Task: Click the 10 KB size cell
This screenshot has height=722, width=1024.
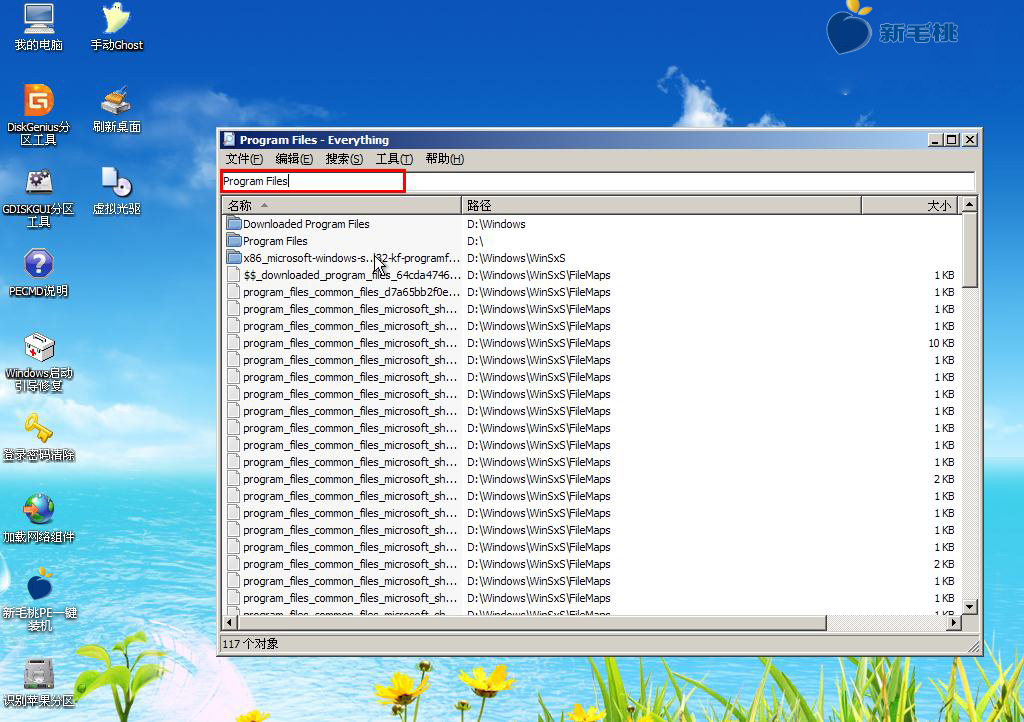Action: click(941, 343)
